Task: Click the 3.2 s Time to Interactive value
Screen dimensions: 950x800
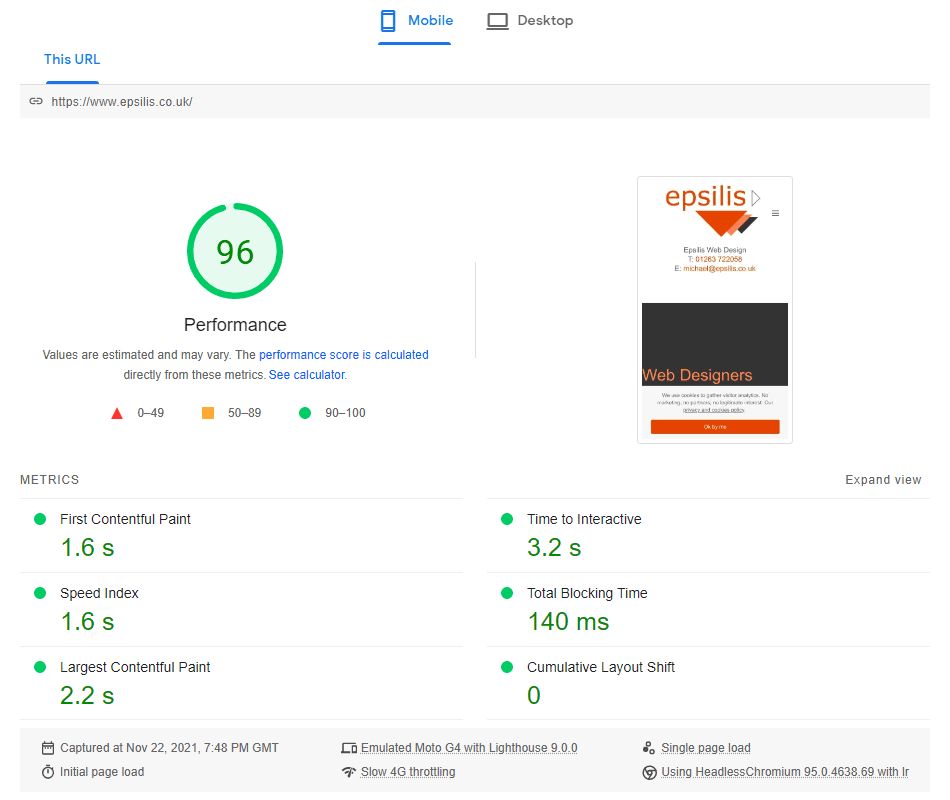Action: pyautogui.click(x=554, y=547)
